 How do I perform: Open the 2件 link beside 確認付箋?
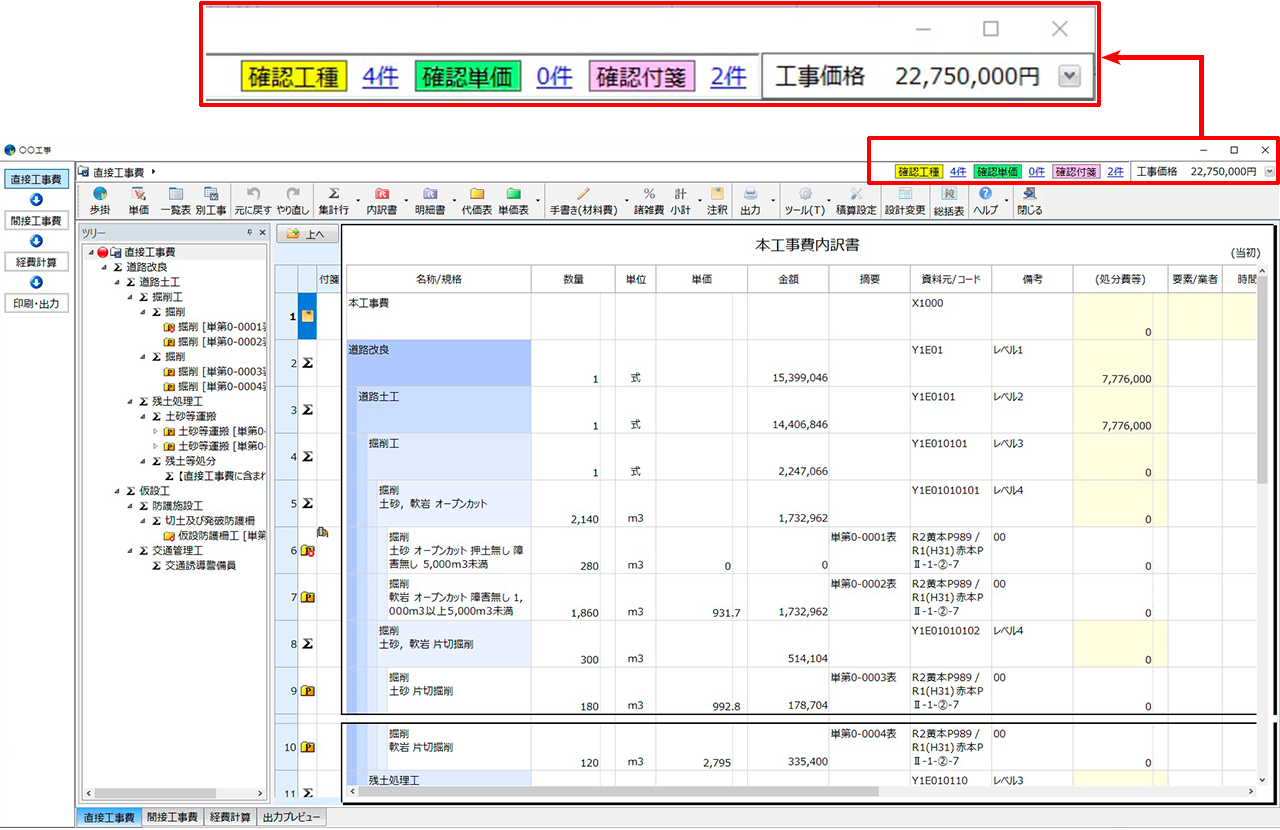1115,171
